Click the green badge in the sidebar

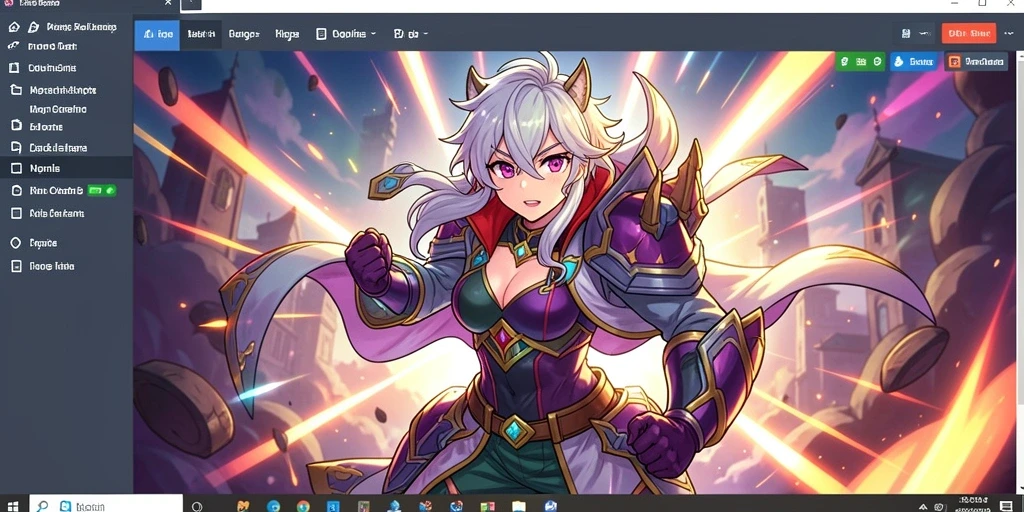[x=101, y=191]
